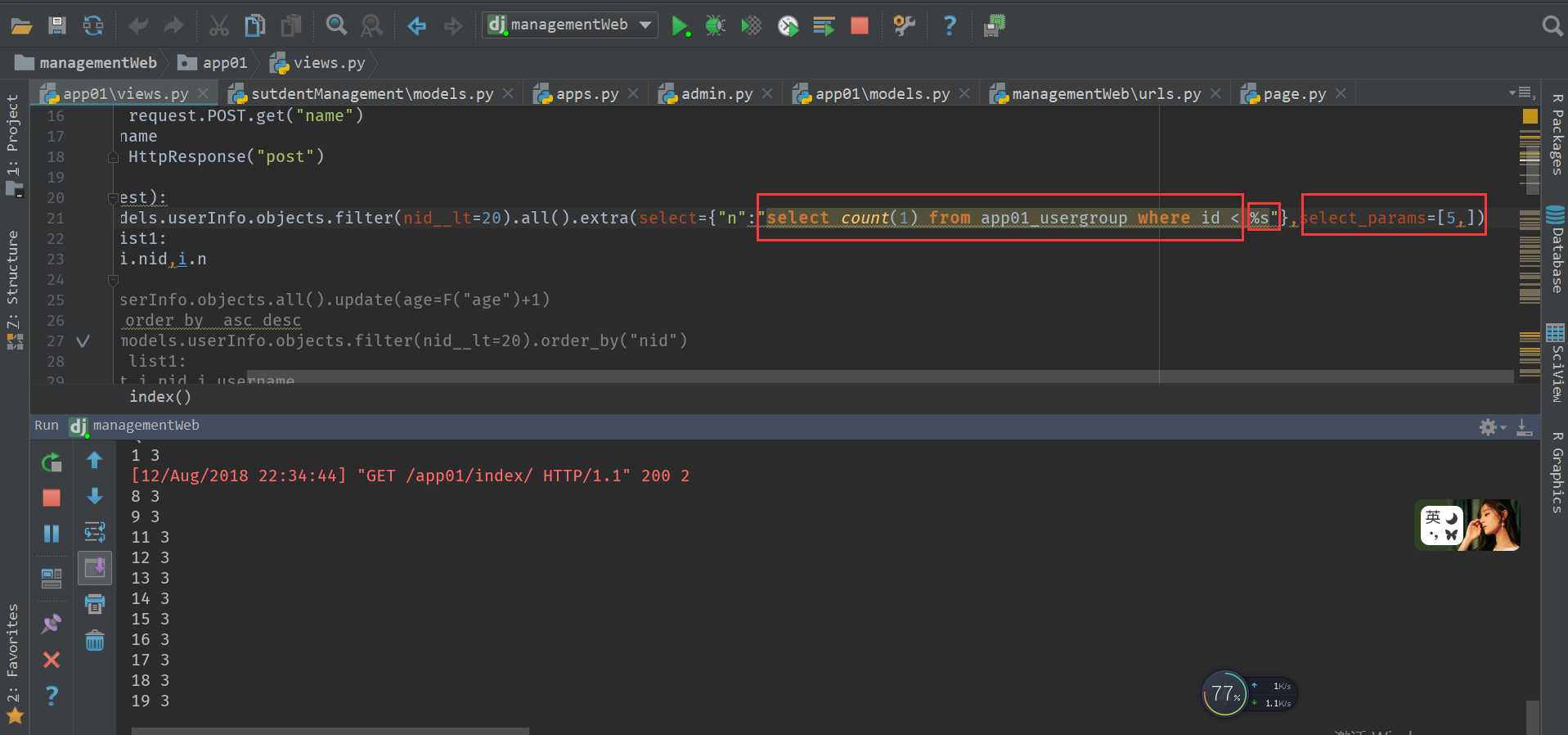Screen dimensions: 1568x735
Task: Click the Cut scissors icon
Action: pos(218,26)
